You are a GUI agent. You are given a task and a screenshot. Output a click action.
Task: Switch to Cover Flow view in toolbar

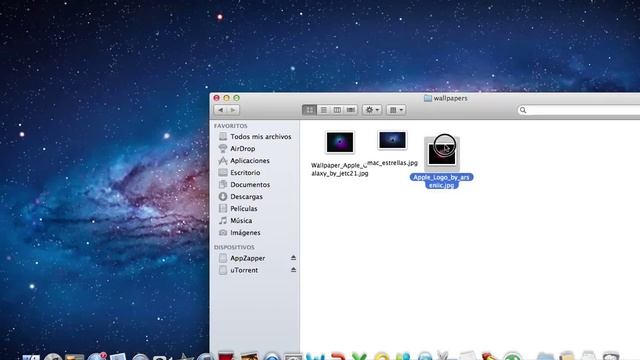click(351, 110)
